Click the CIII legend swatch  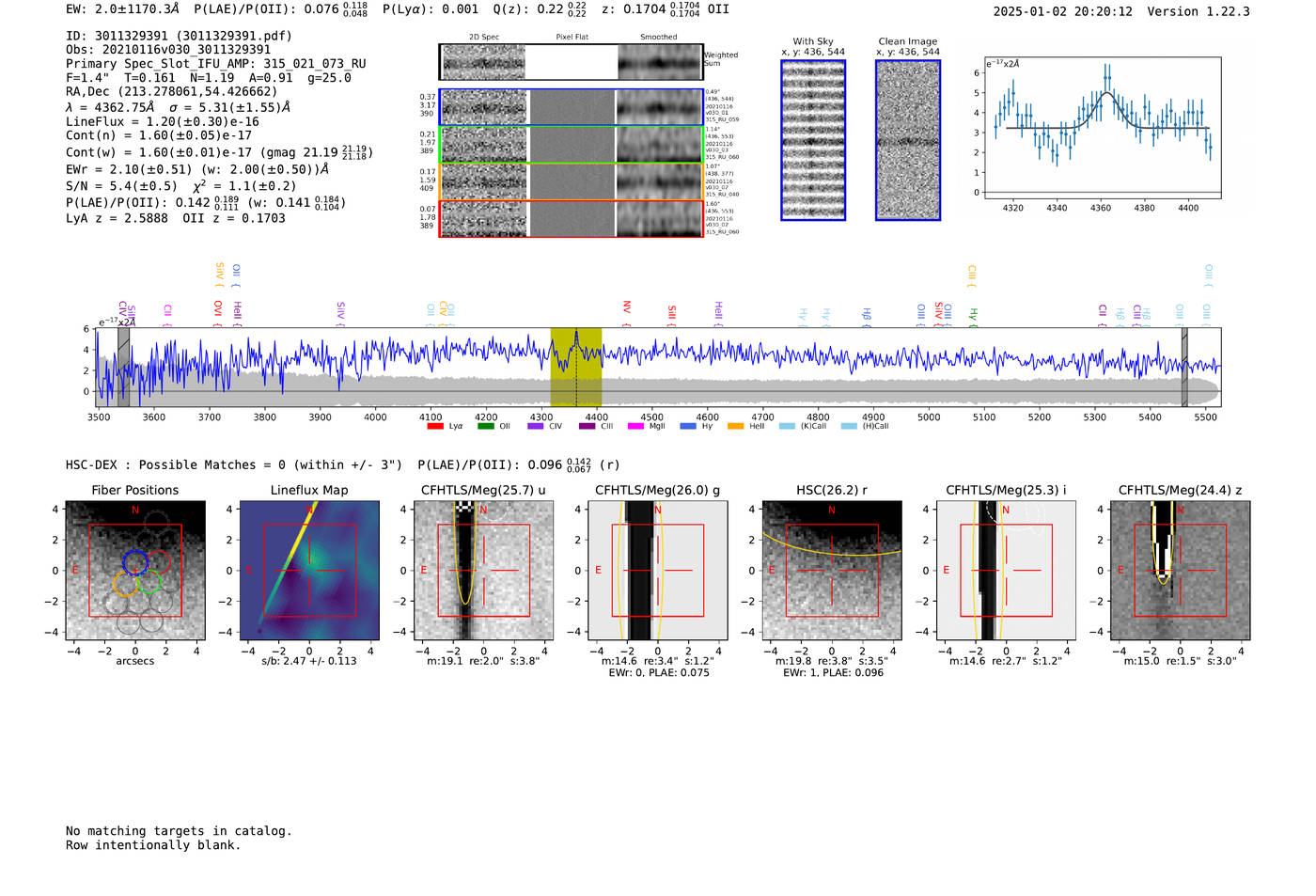pyautogui.click(x=587, y=426)
